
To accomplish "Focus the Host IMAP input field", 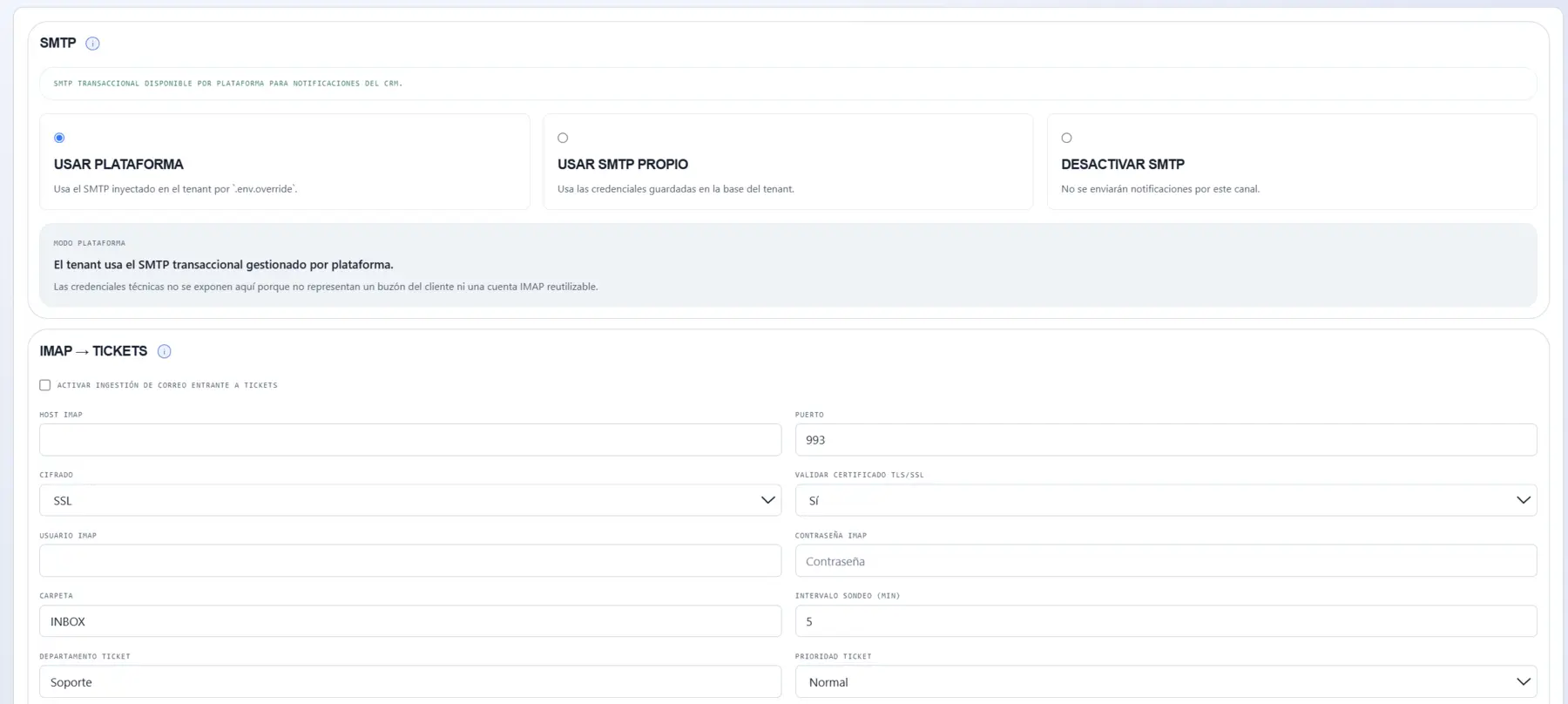I will [410, 440].
